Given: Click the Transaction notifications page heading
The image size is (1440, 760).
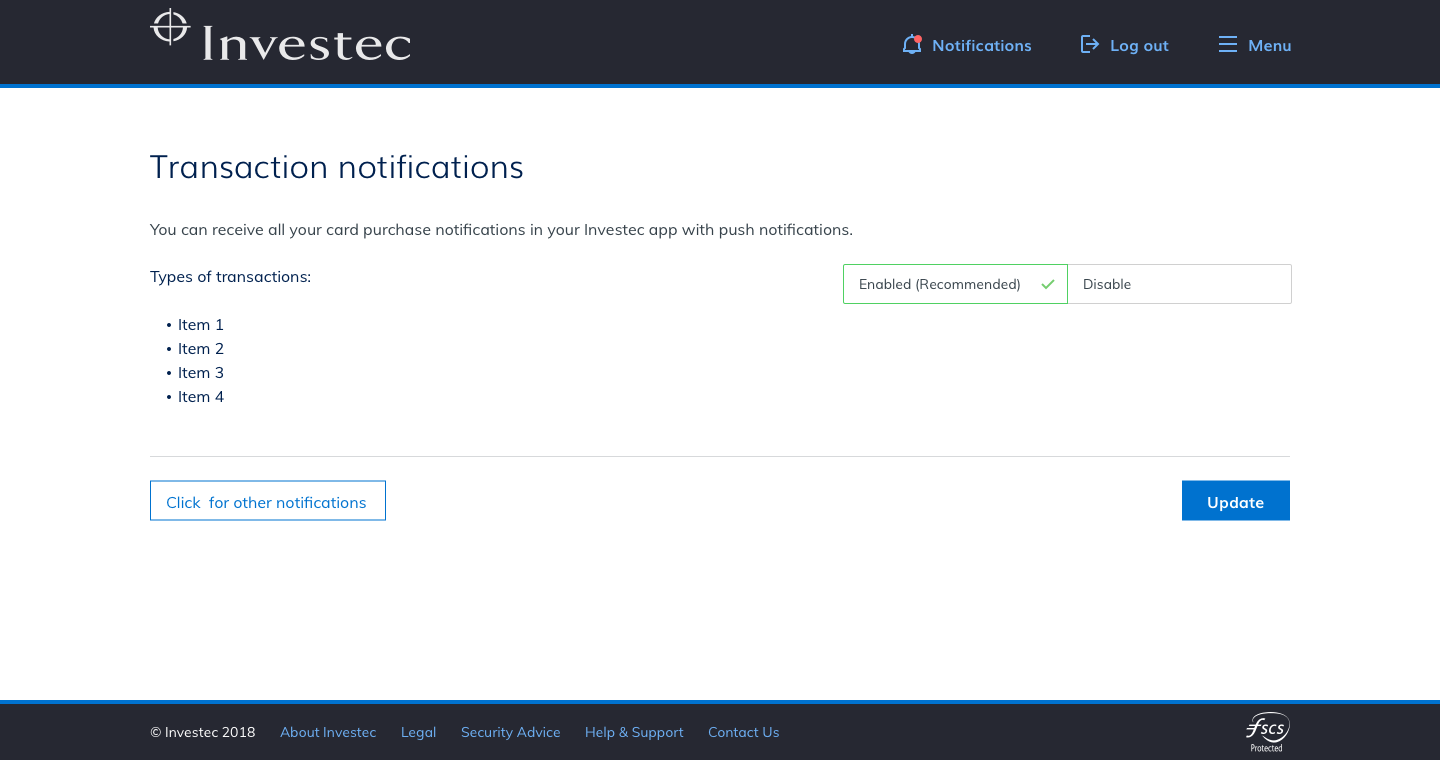Looking at the screenshot, I should 336,167.
